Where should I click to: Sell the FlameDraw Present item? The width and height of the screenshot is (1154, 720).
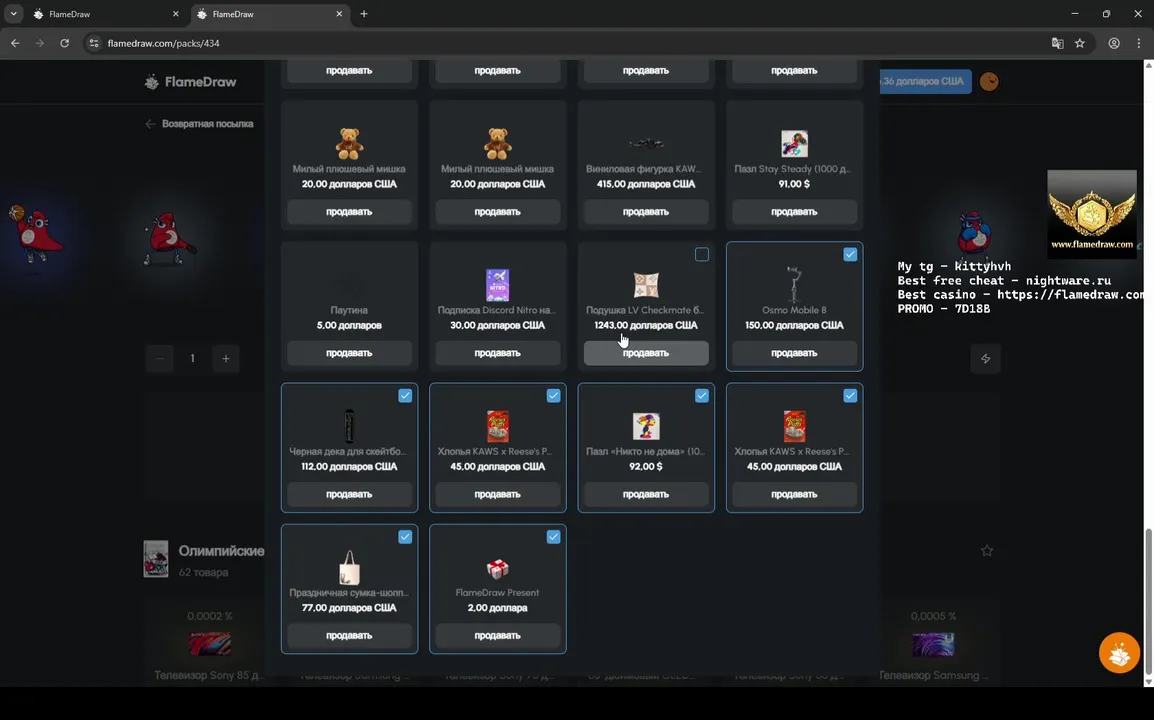pos(498,635)
